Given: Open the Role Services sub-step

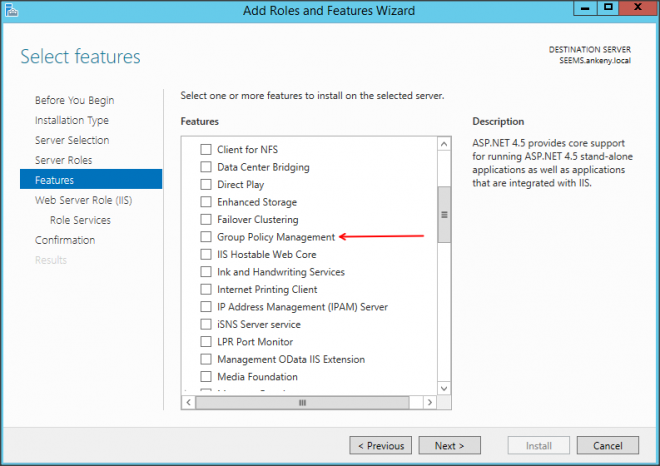Looking at the screenshot, I should (x=80, y=220).
